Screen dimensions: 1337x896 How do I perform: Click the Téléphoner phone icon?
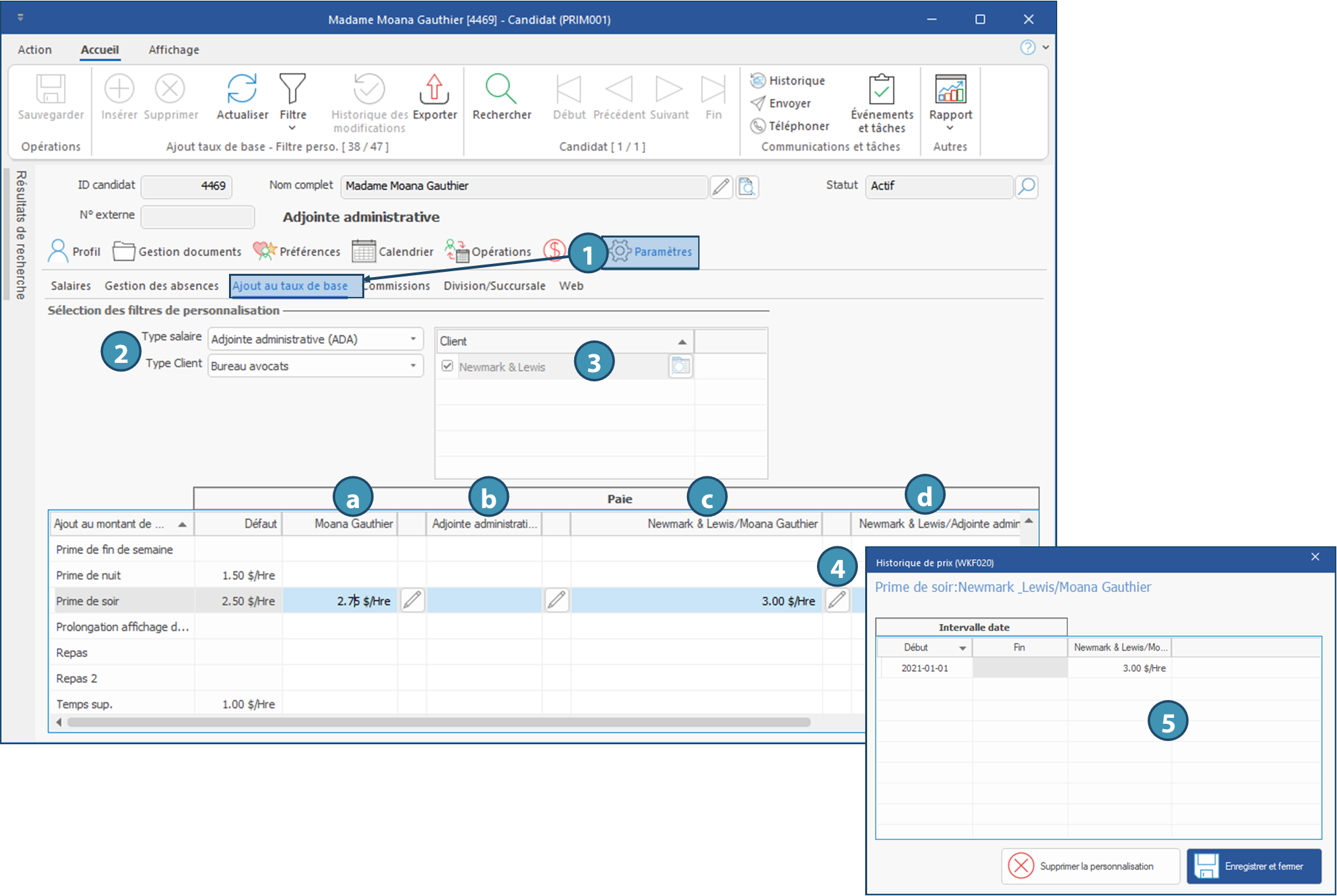tap(758, 125)
